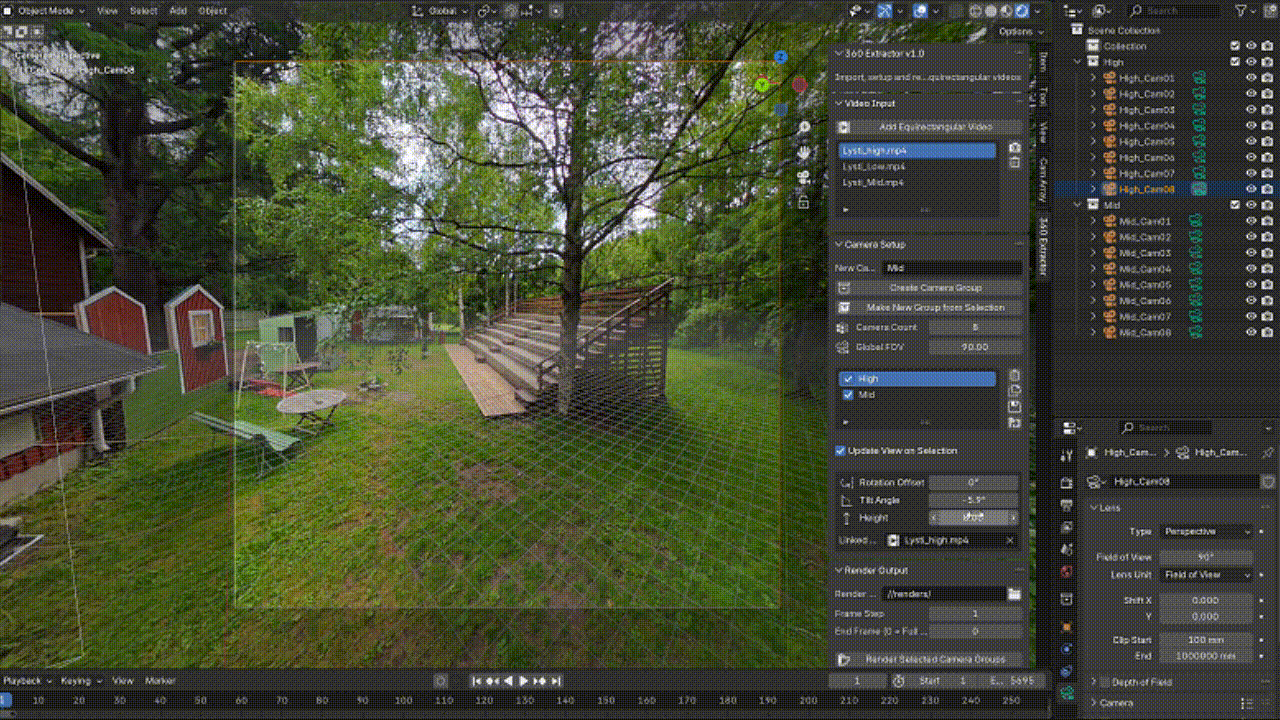This screenshot has height=720, width=1280.
Task: Click fake user shield next to High_Cam08
Action: 1268,481
